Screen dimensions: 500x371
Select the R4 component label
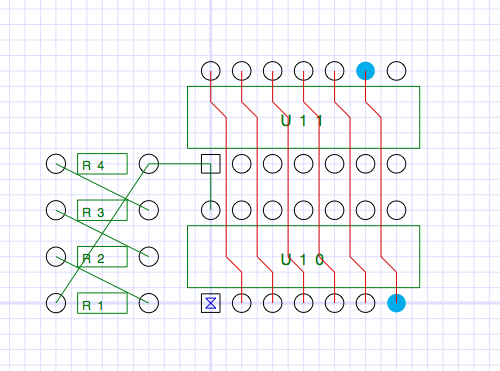coord(93,165)
